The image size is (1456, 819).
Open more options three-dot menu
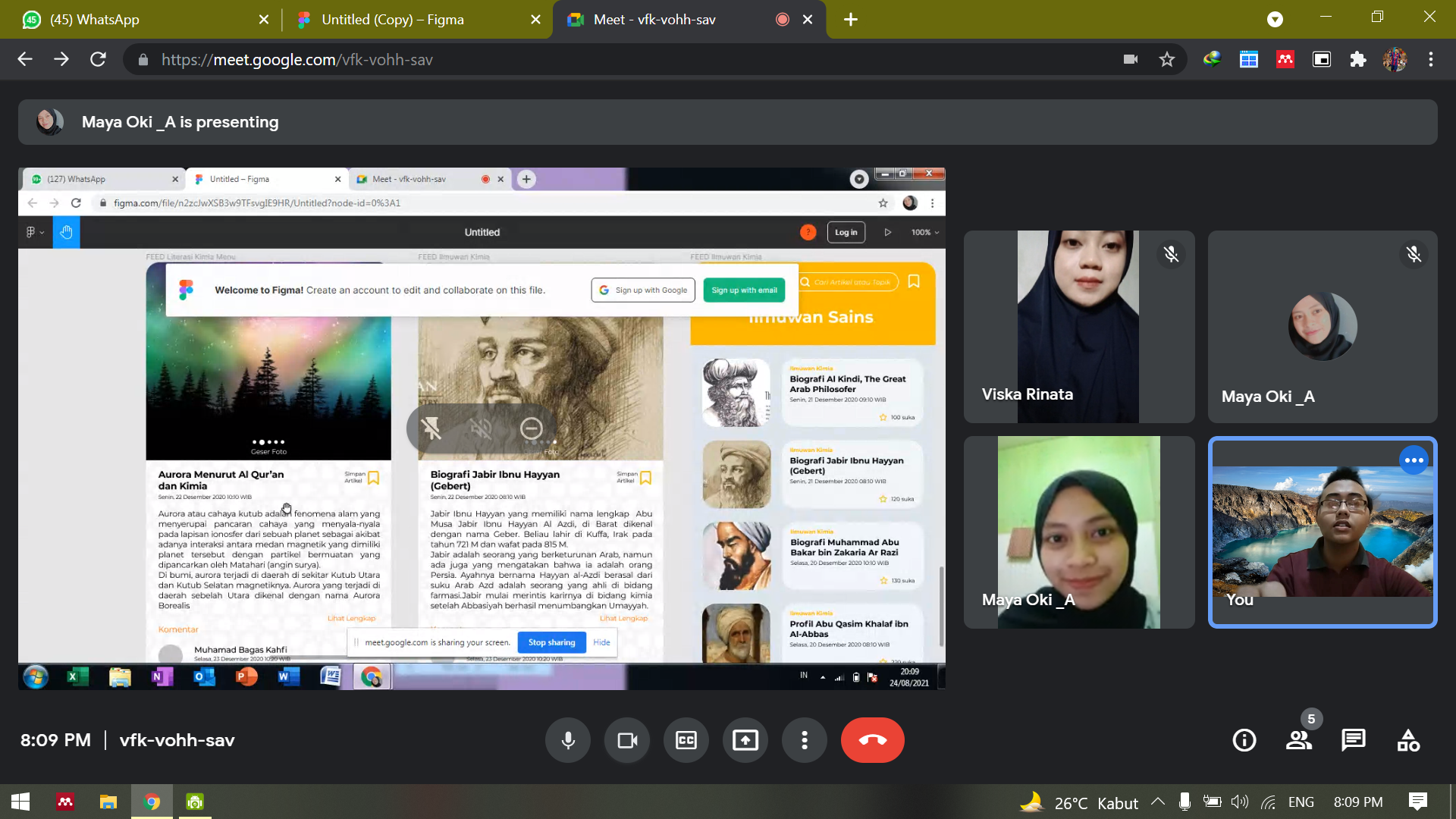(805, 740)
